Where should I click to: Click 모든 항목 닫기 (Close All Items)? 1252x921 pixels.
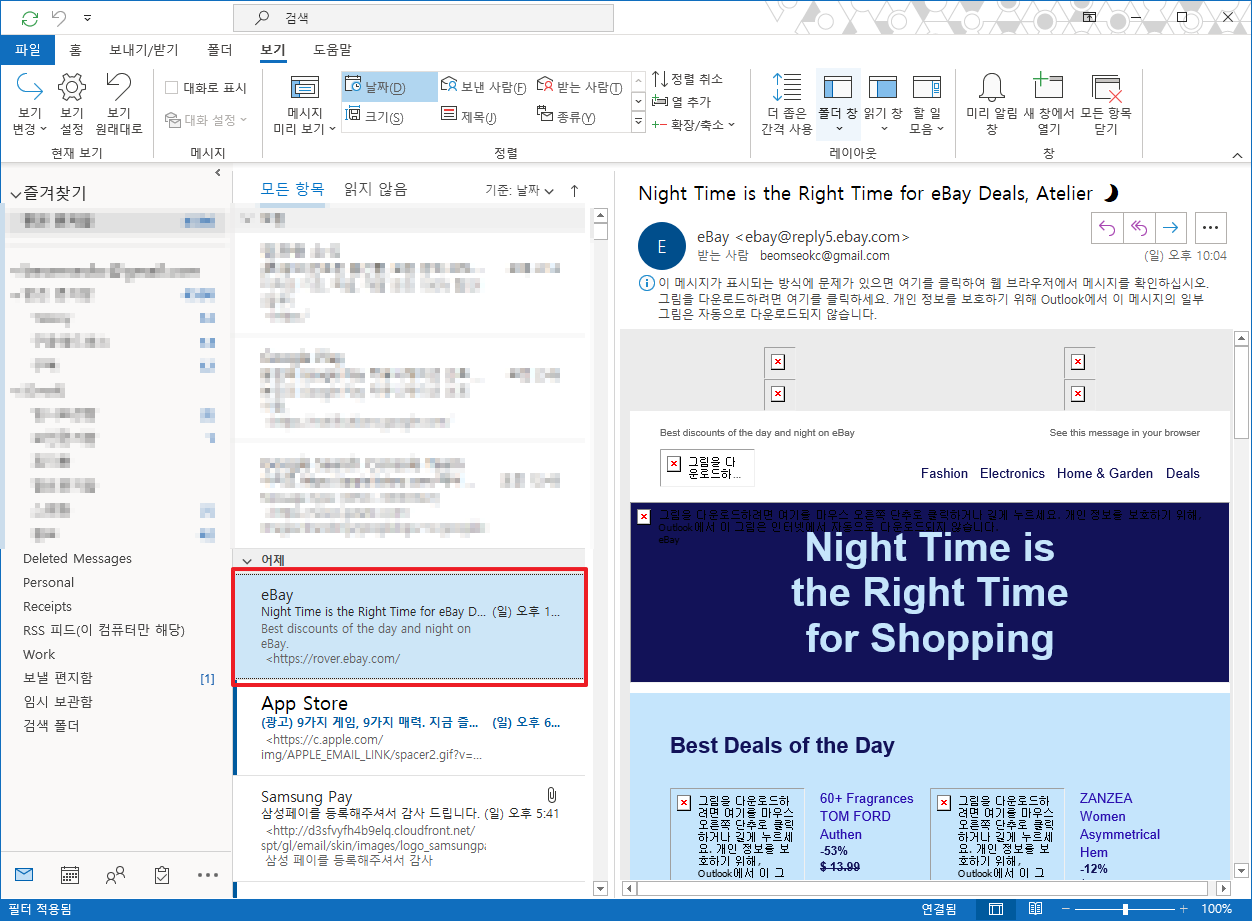coord(1106,105)
